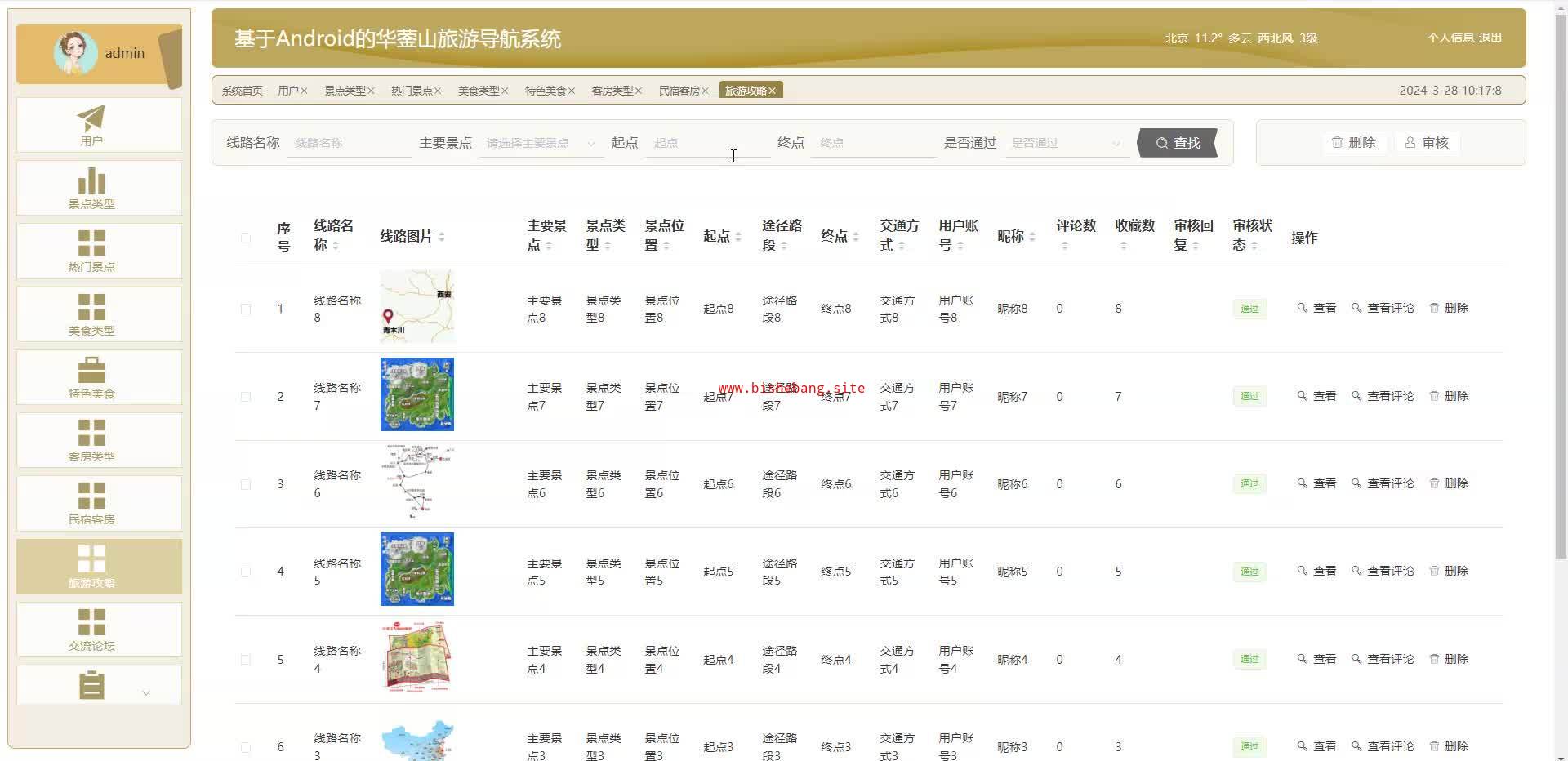Click the admin avatar picture
This screenshot has width=1568, height=761.
[75, 53]
